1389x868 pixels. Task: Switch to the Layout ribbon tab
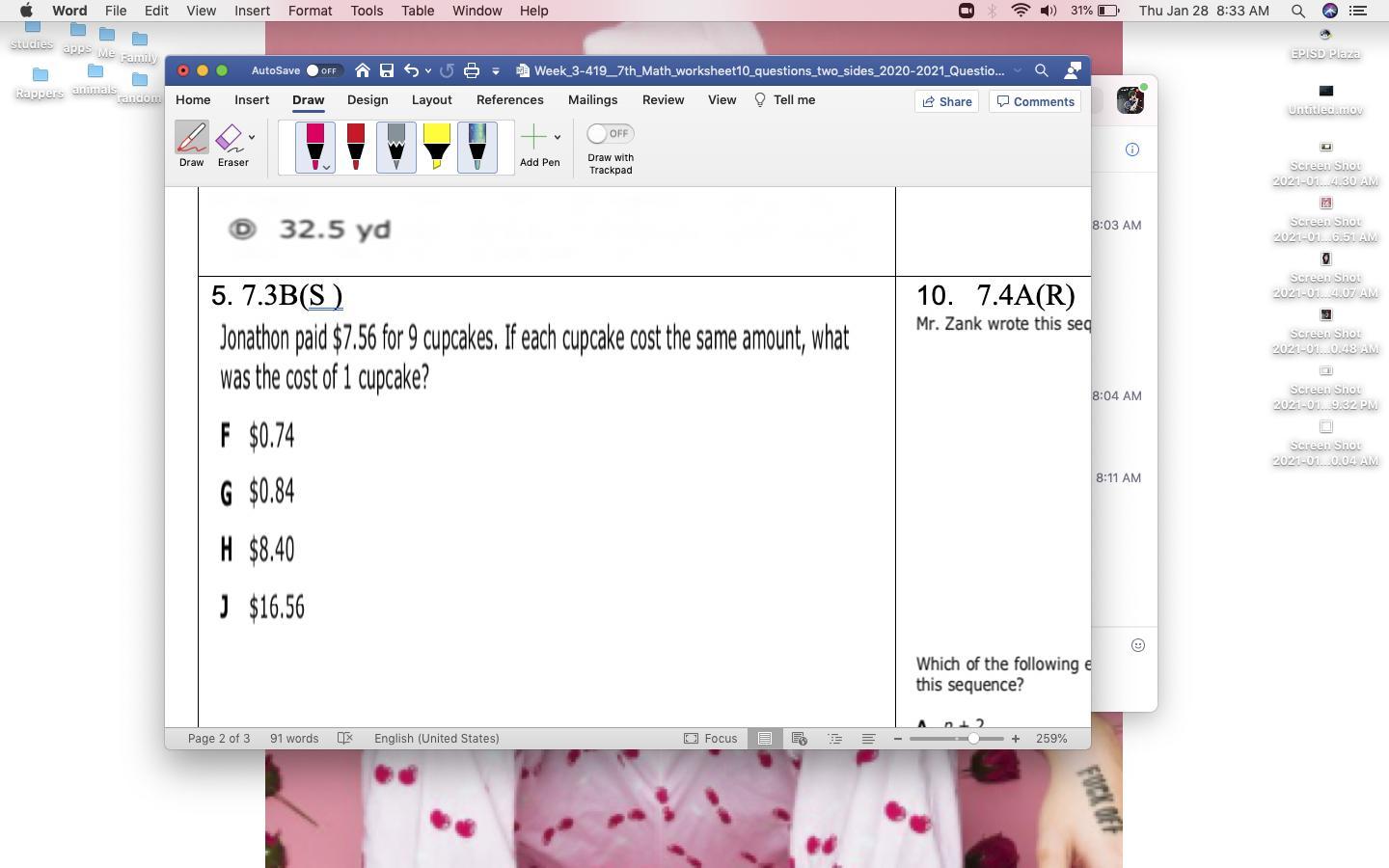431,100
